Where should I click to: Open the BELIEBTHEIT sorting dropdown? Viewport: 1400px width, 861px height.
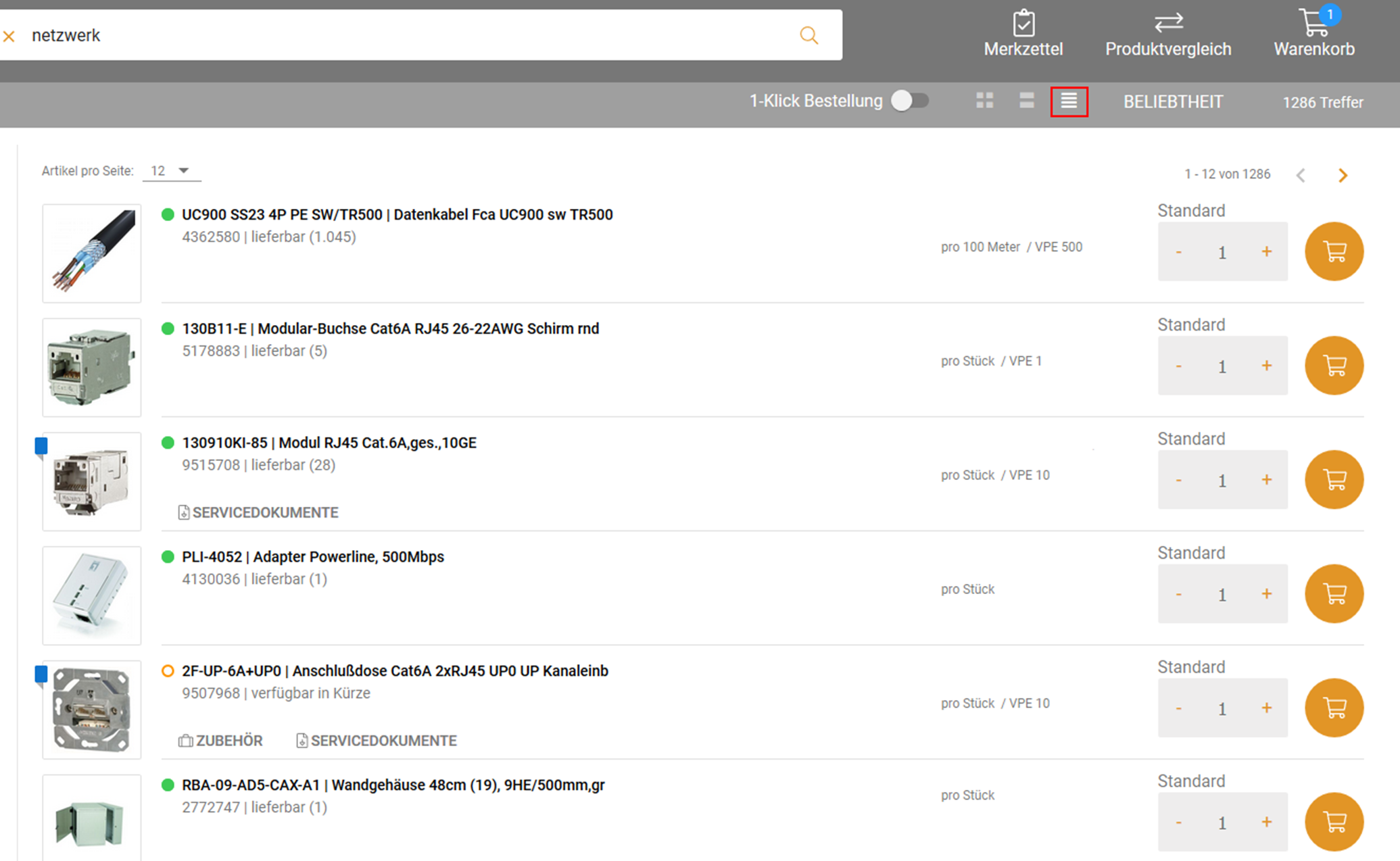(x=1173, y=102)
